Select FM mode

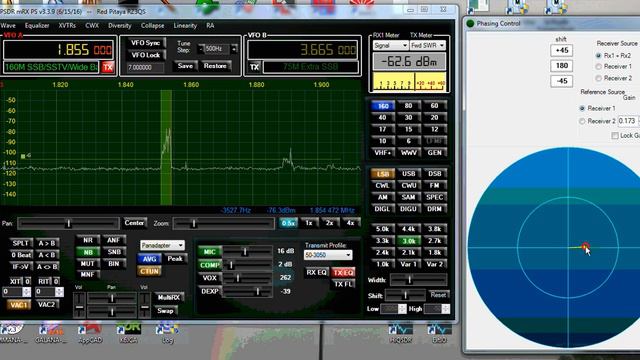(435, 185)
